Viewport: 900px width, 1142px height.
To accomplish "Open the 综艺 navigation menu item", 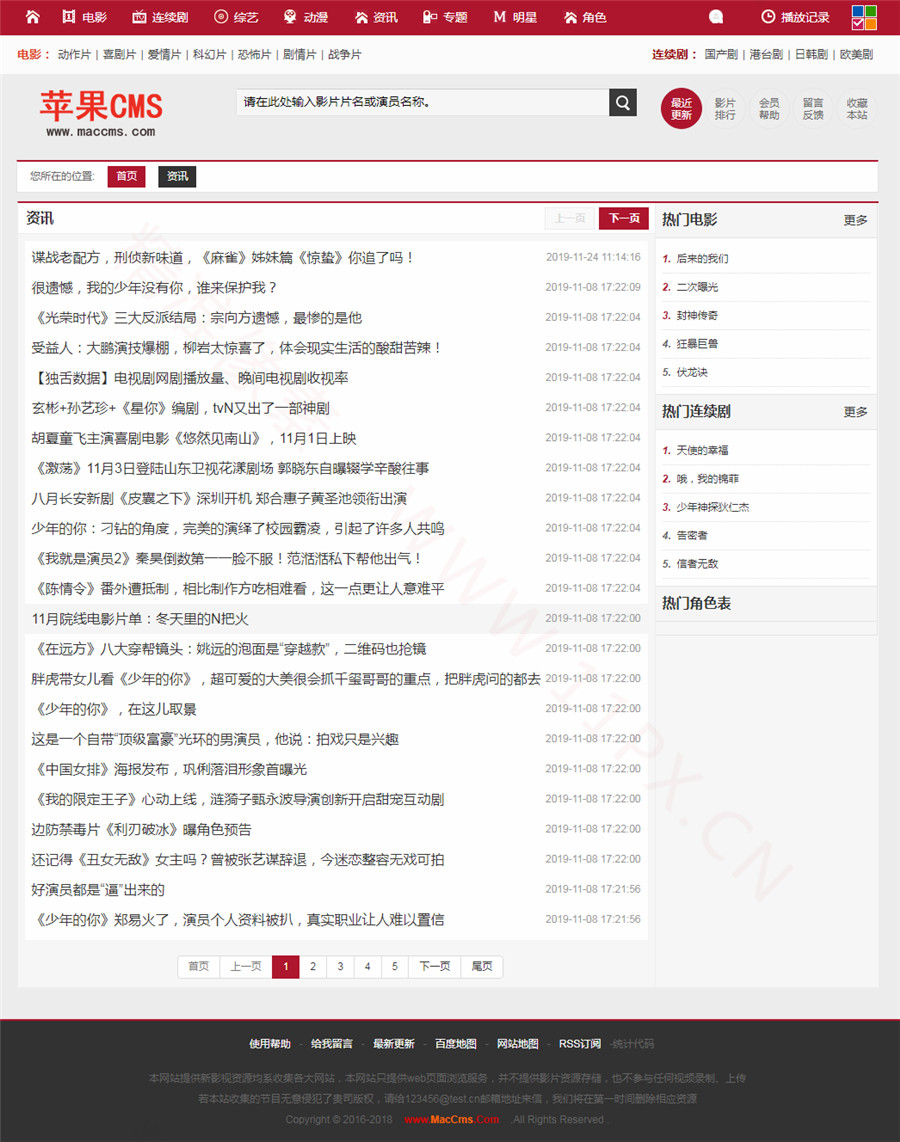I will pyautogui.click(x=236, y=17).
